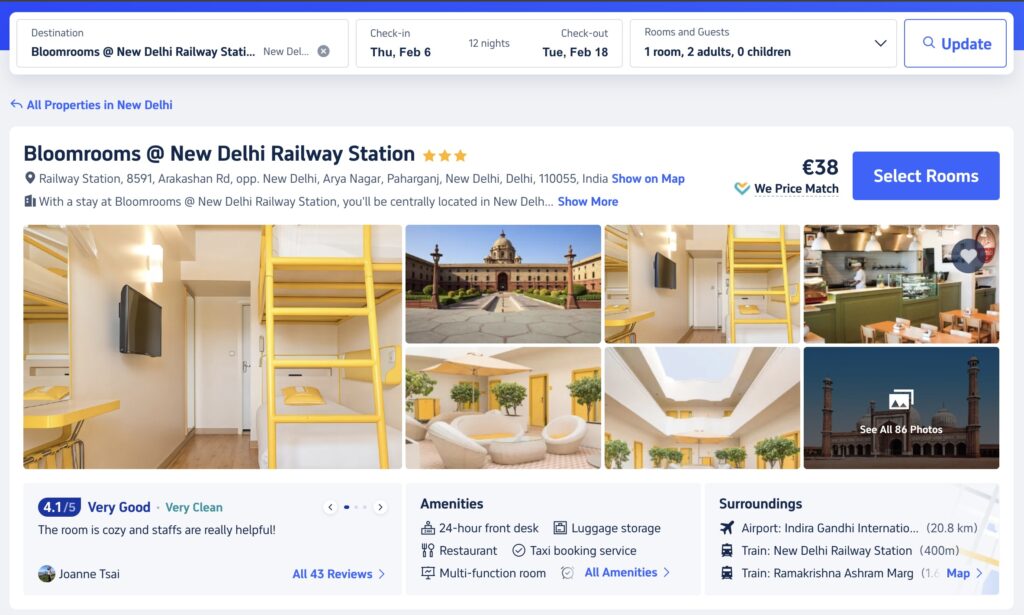Click the Destination input field

(182, 43)
